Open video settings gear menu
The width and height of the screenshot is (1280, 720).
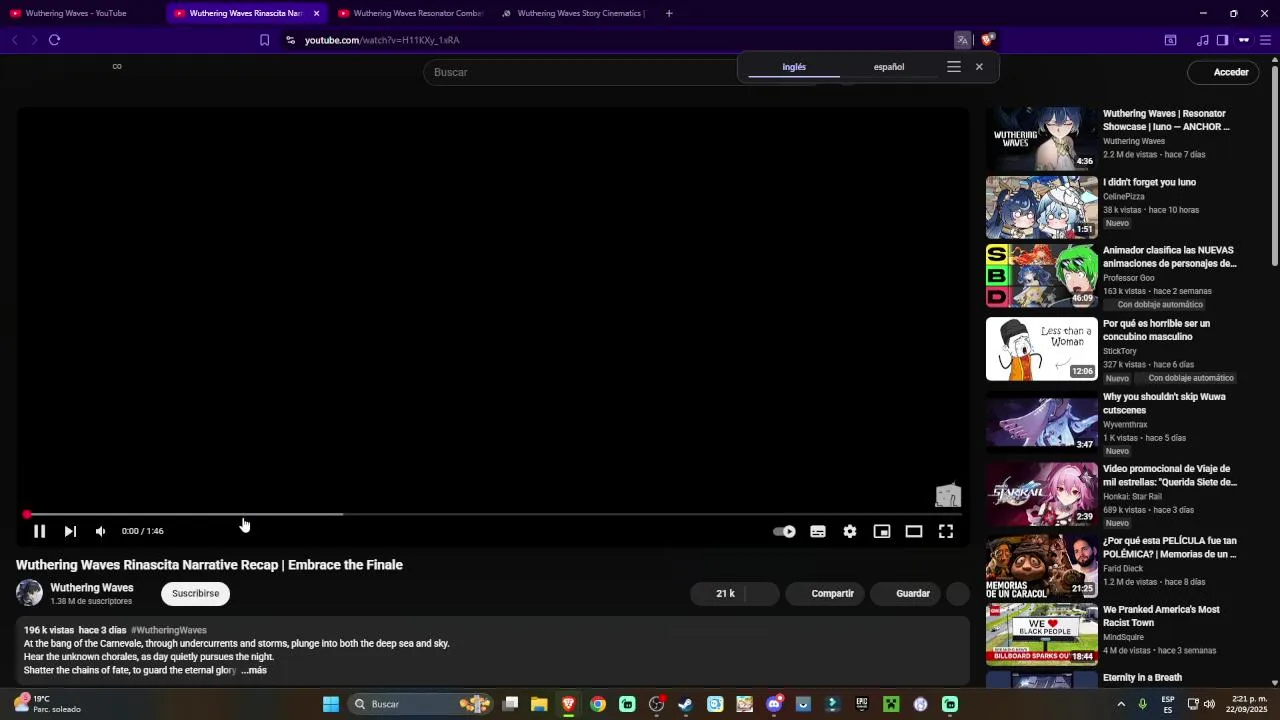pyautogui.click(x=850, y=531)
